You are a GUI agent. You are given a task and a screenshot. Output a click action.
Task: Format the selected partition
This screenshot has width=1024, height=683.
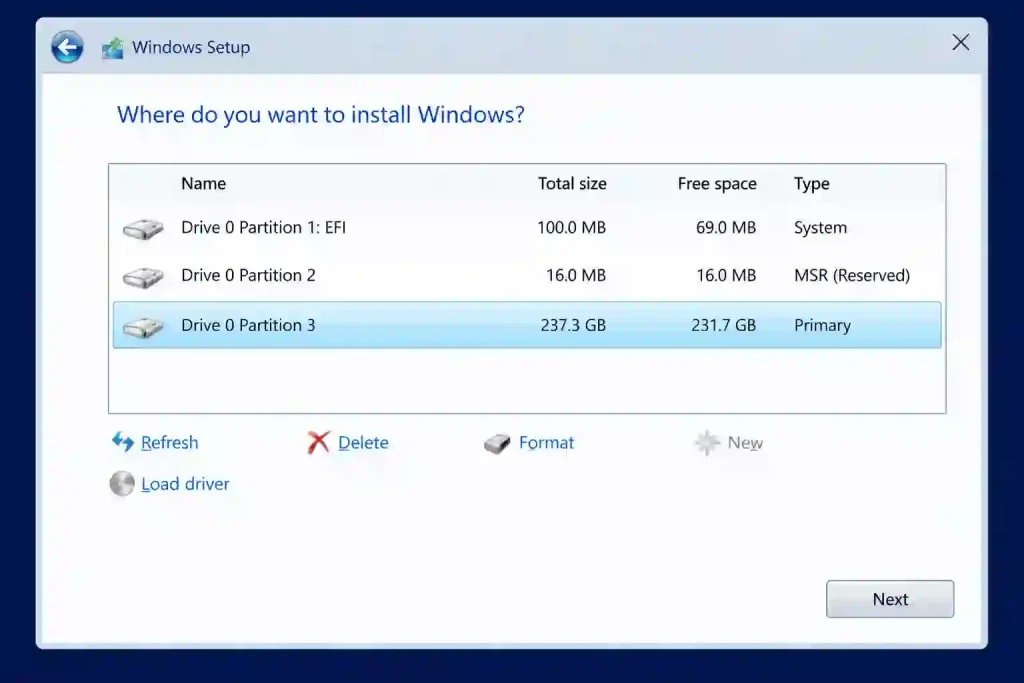click(547, 443)
